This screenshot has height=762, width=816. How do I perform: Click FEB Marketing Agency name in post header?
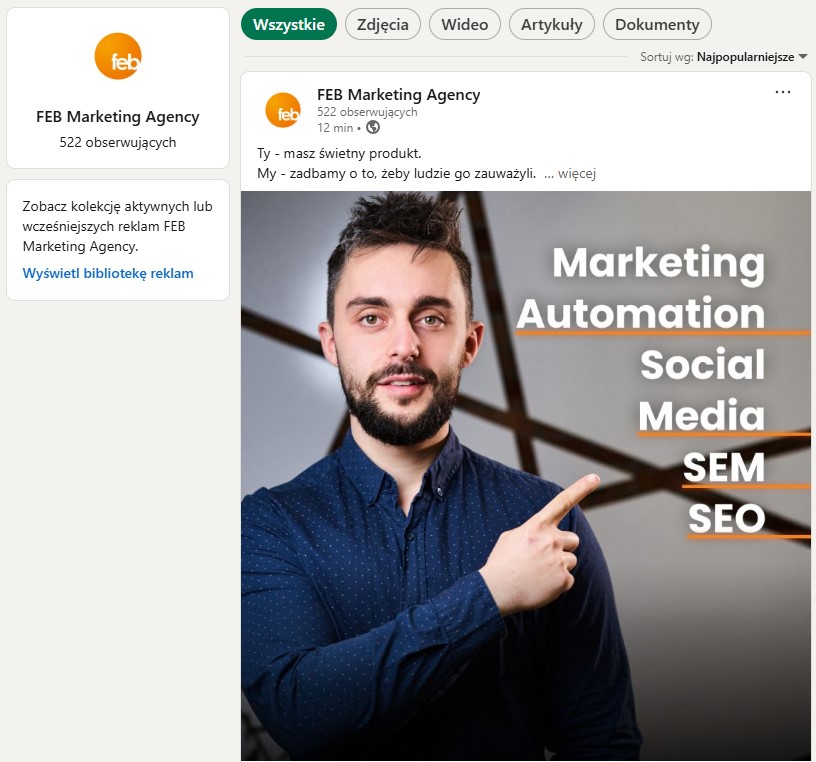[x=399, y=95]
